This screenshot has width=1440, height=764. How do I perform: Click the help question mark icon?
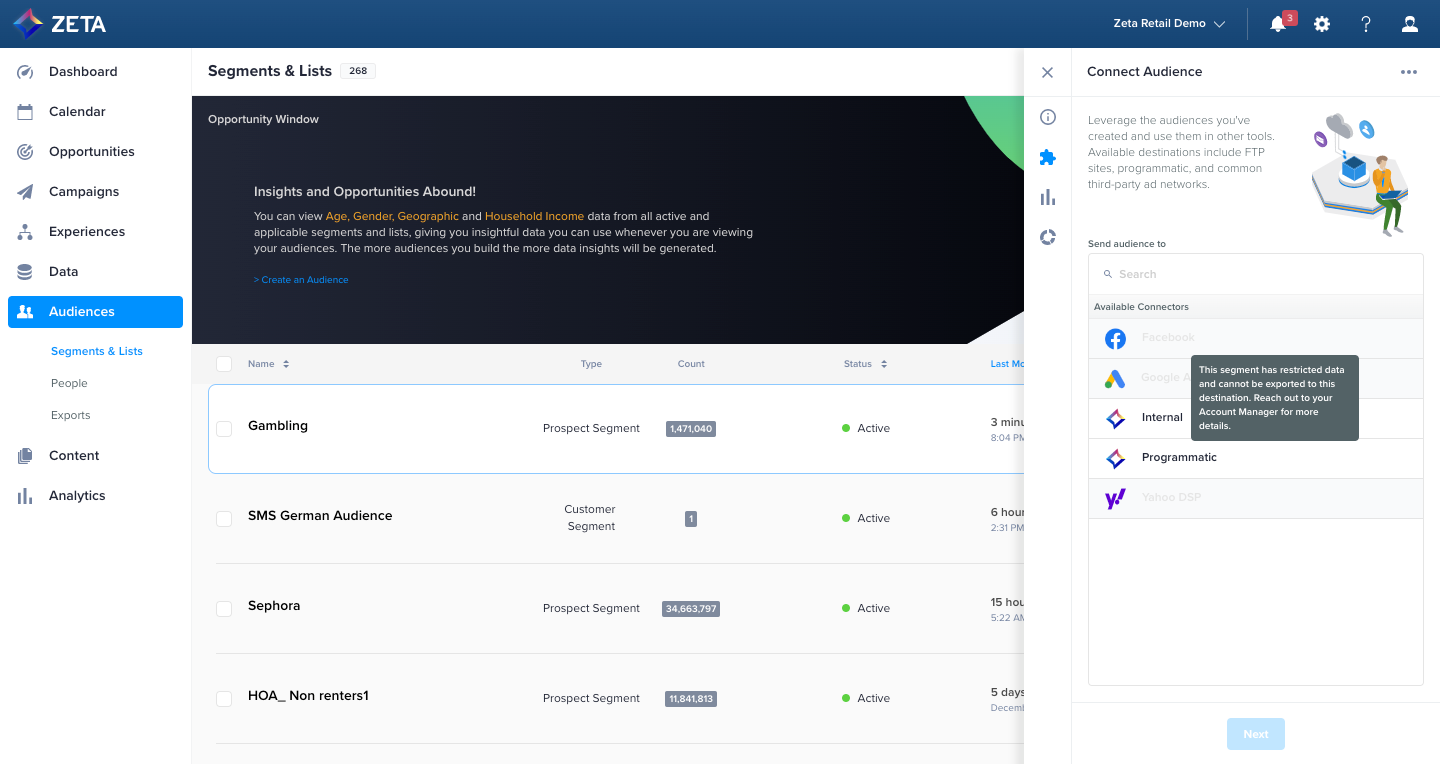[x=1366, y=24]
